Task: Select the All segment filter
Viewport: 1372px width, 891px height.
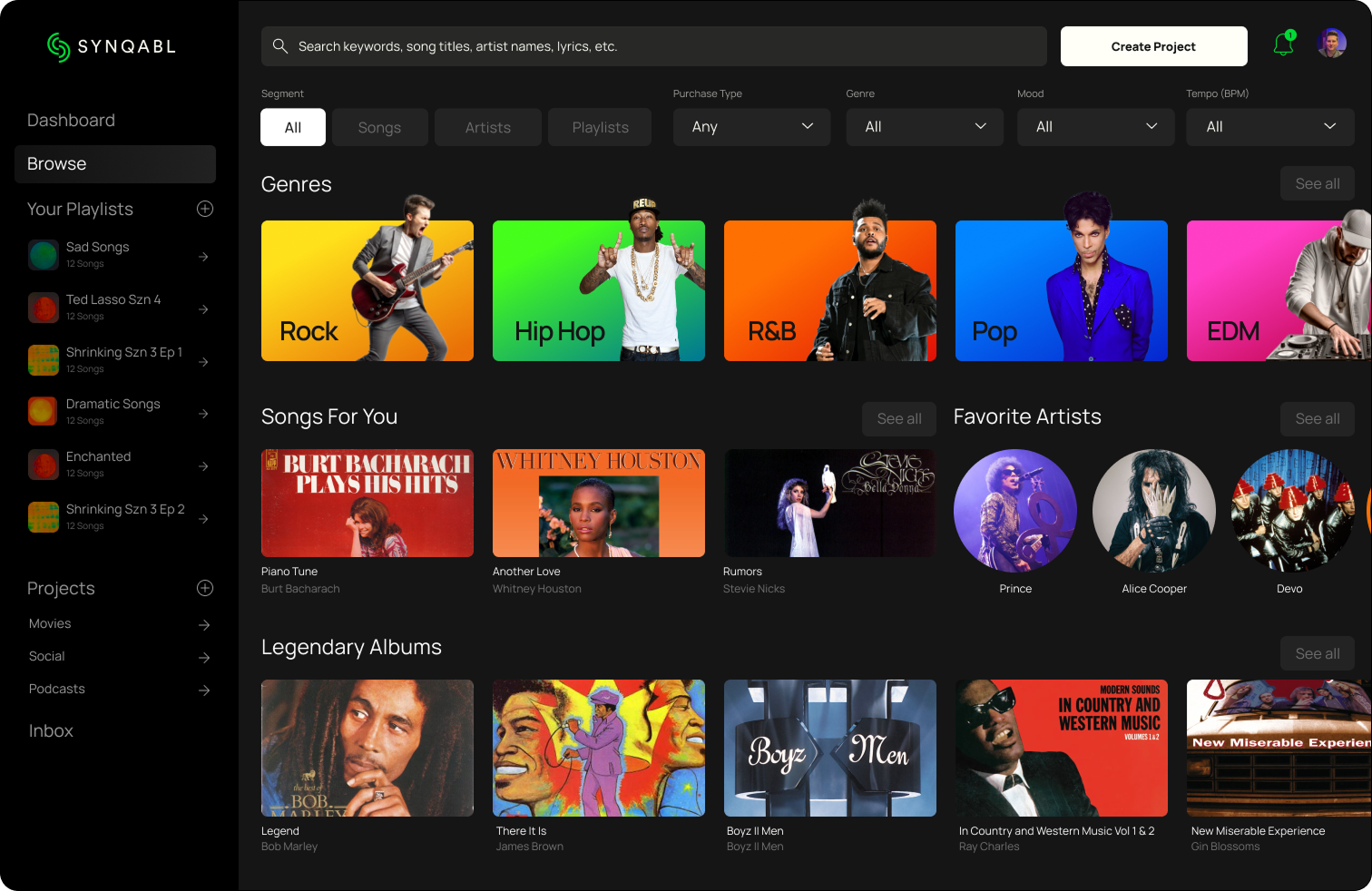Action: pyautogui.click(x=293, y=127)
